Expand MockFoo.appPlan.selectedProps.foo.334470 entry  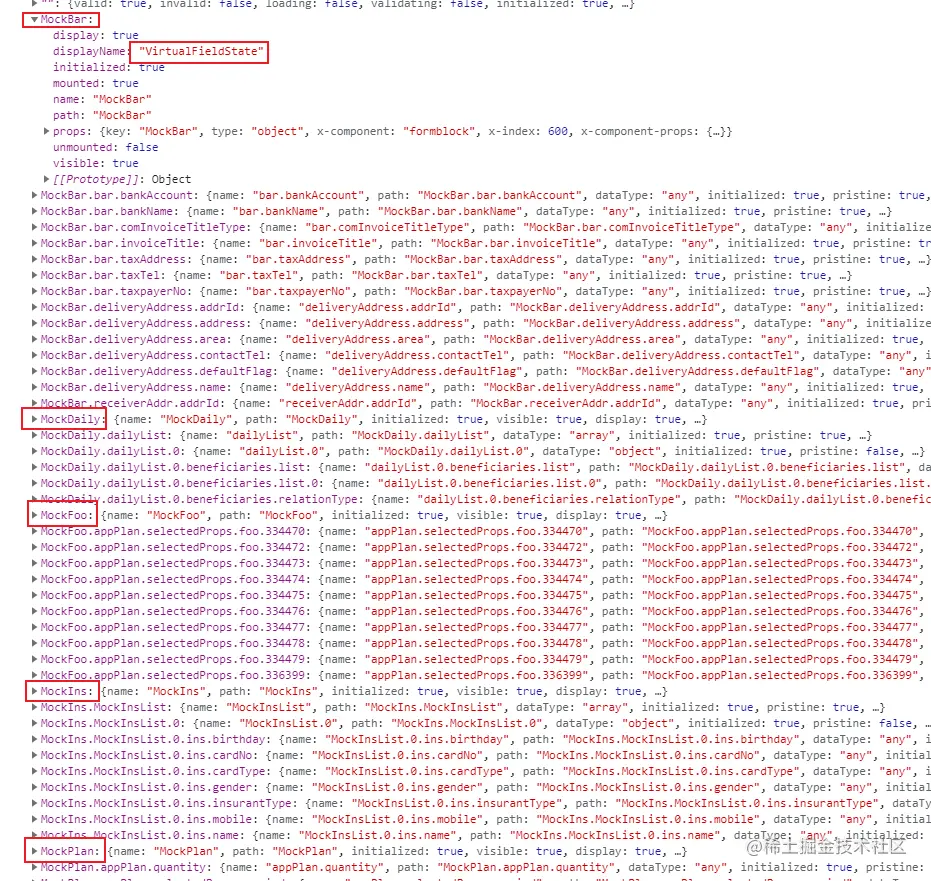pos(34,531)
